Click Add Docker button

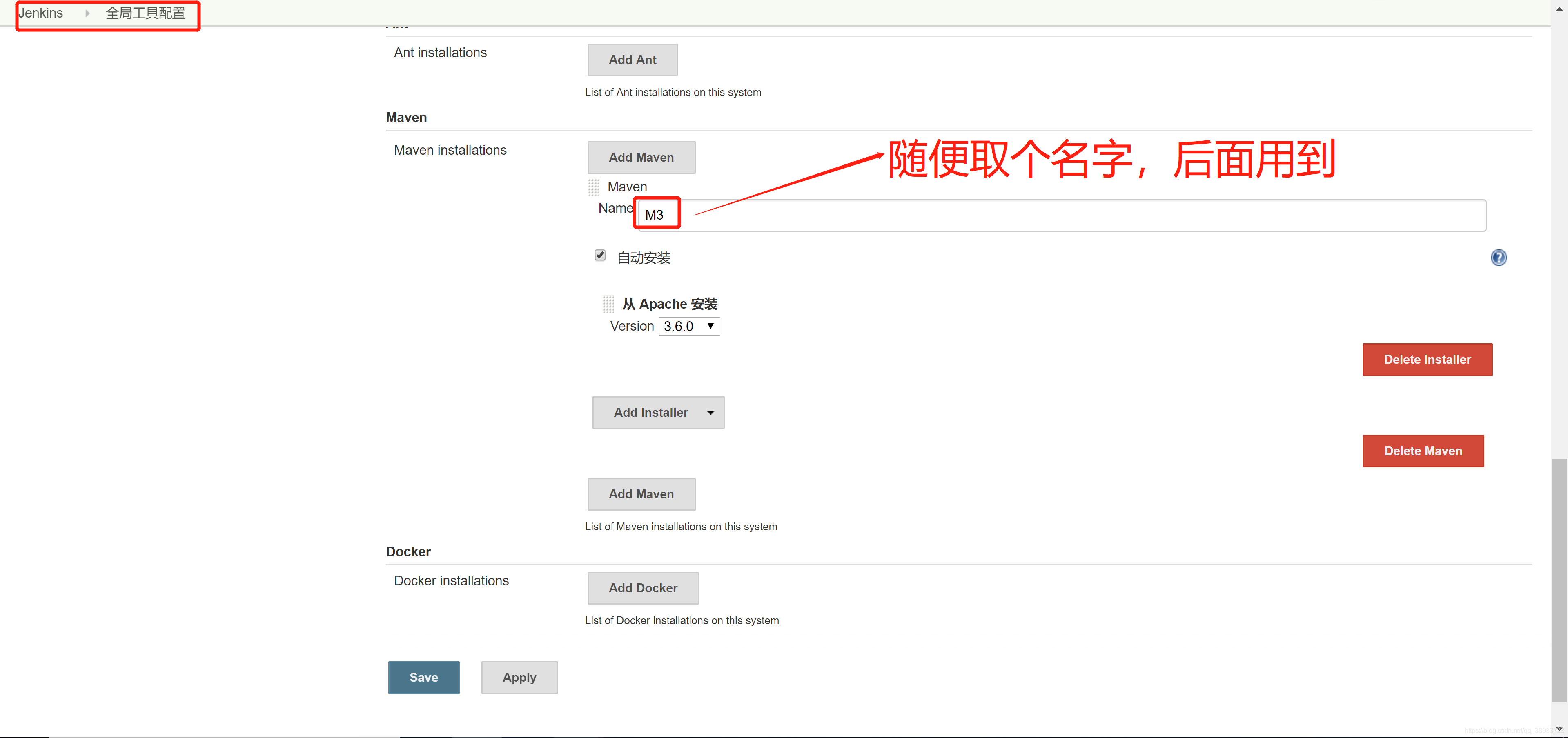[x=643, y=588]
